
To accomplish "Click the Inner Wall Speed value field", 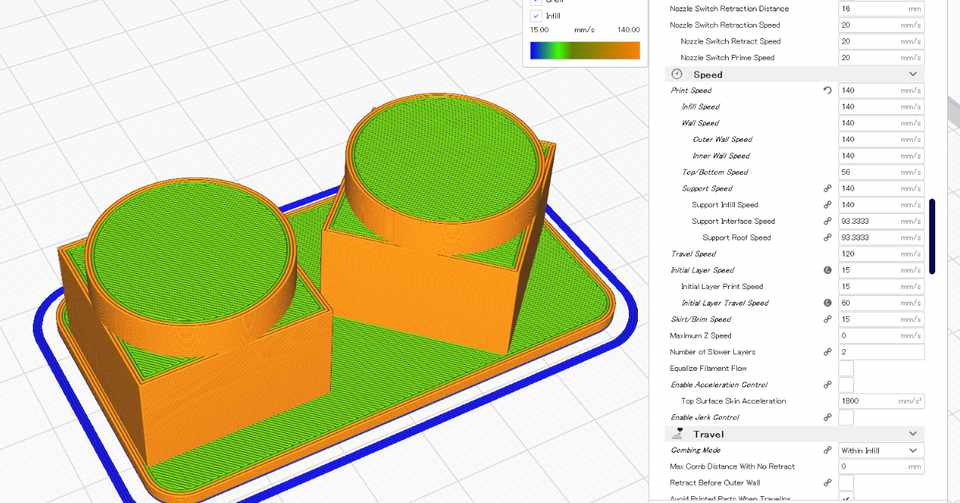I will [x=881, y=156].
